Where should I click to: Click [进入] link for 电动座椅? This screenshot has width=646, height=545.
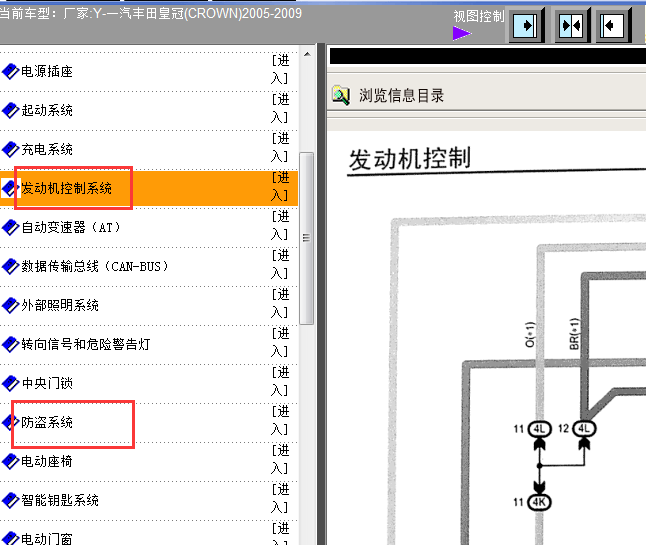point(280,459)
